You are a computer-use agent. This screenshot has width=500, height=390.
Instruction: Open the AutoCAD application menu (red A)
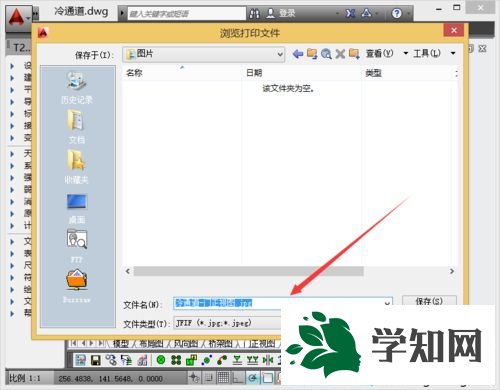point(17,17)
